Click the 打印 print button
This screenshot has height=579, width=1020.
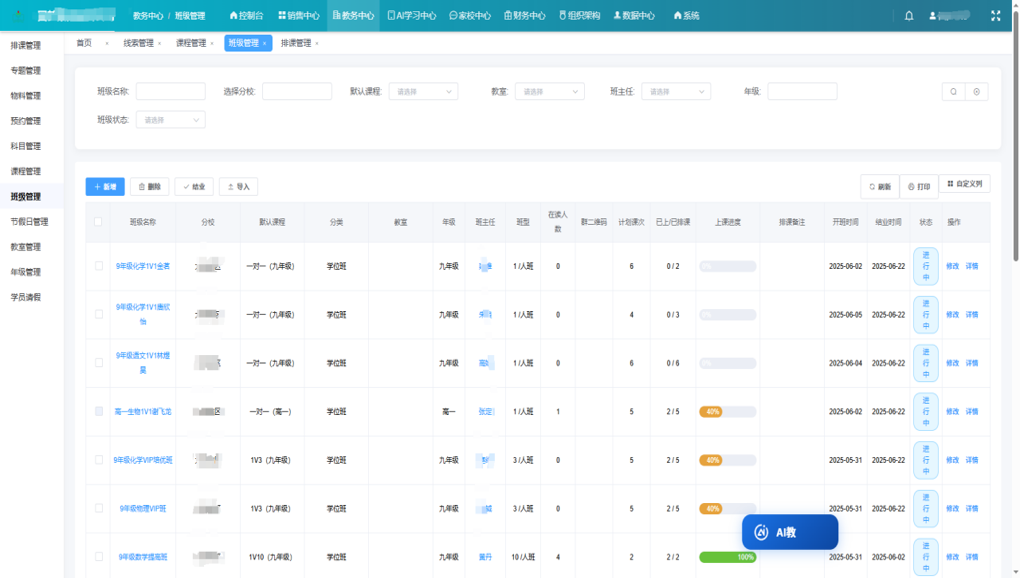pos(919,187)
